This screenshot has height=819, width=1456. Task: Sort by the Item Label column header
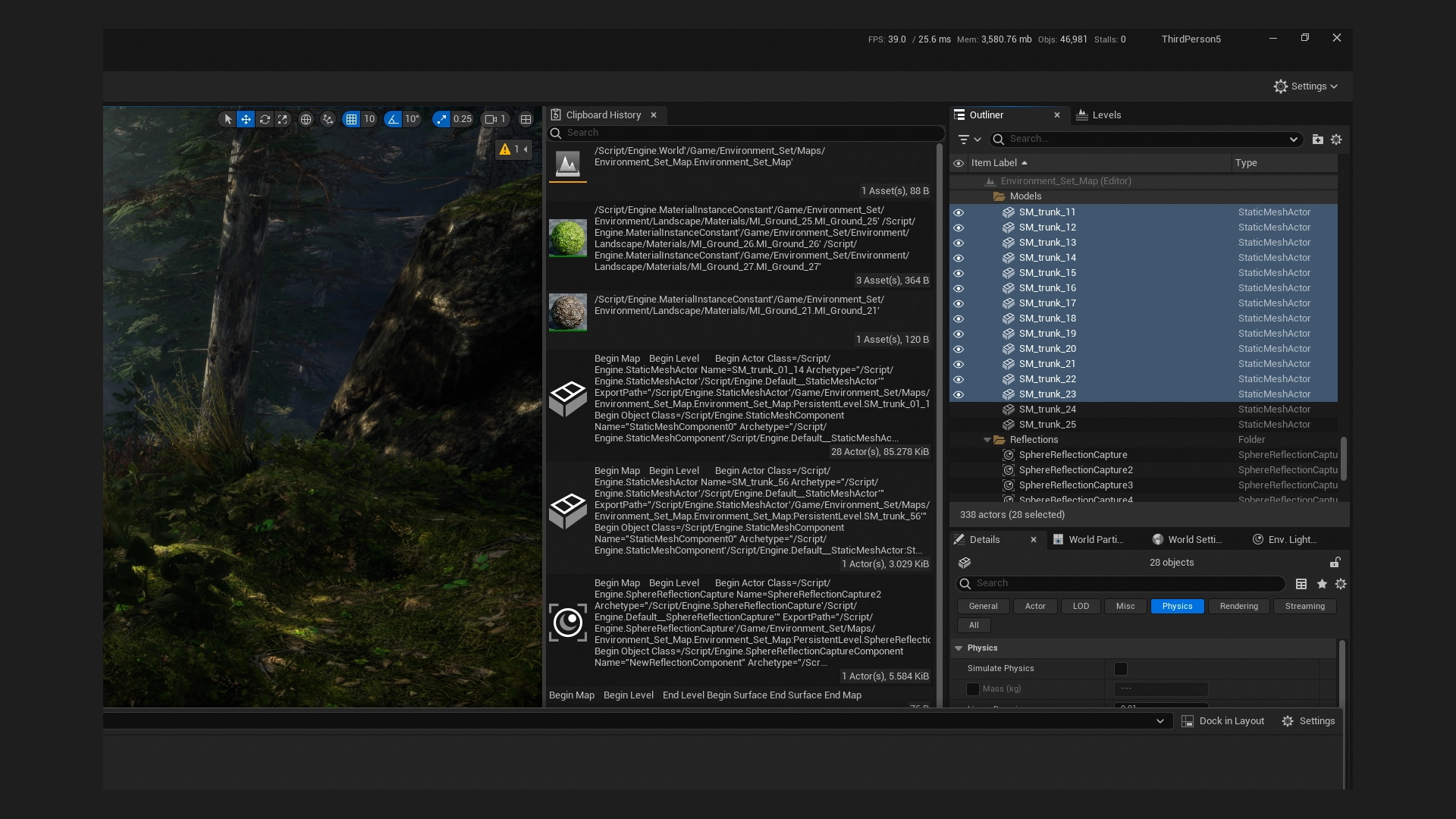click(x=1098, y=163)
